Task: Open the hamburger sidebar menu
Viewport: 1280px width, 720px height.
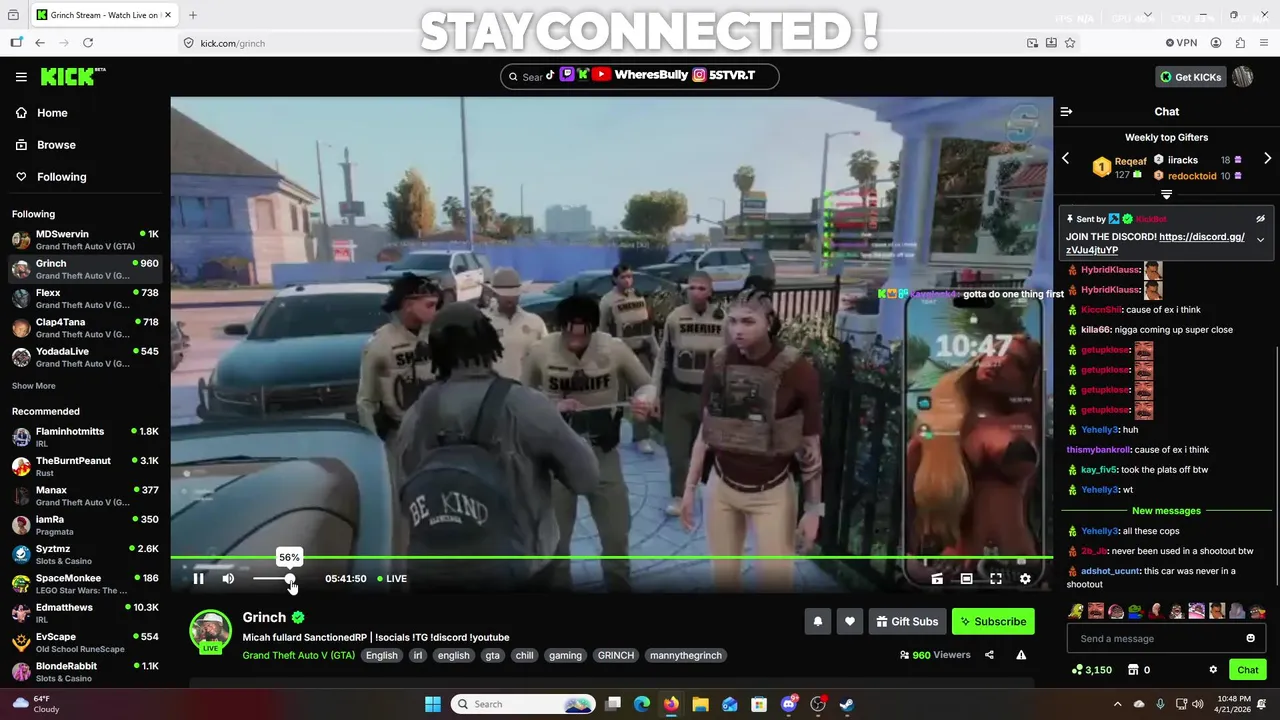Action: (x=21, y=77)
